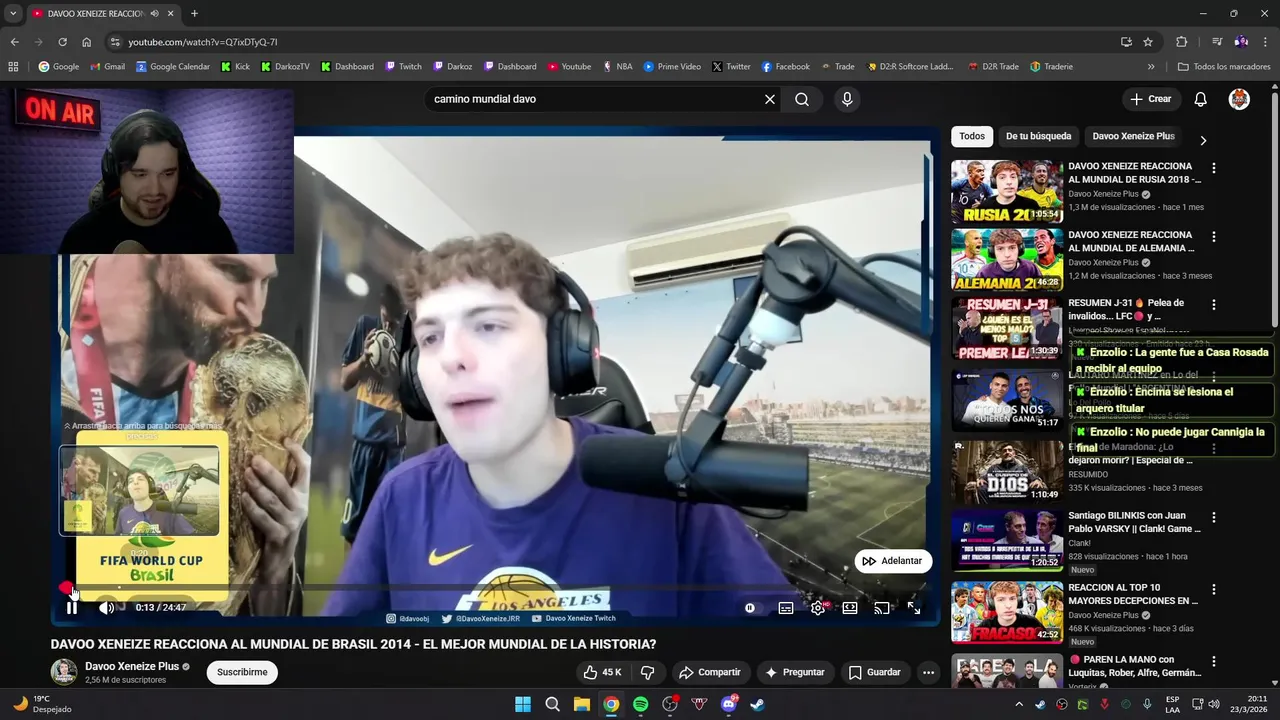Screen dimensions: 1280x720
Task: Seek on the video progress bar
Action: pos(495,587)
